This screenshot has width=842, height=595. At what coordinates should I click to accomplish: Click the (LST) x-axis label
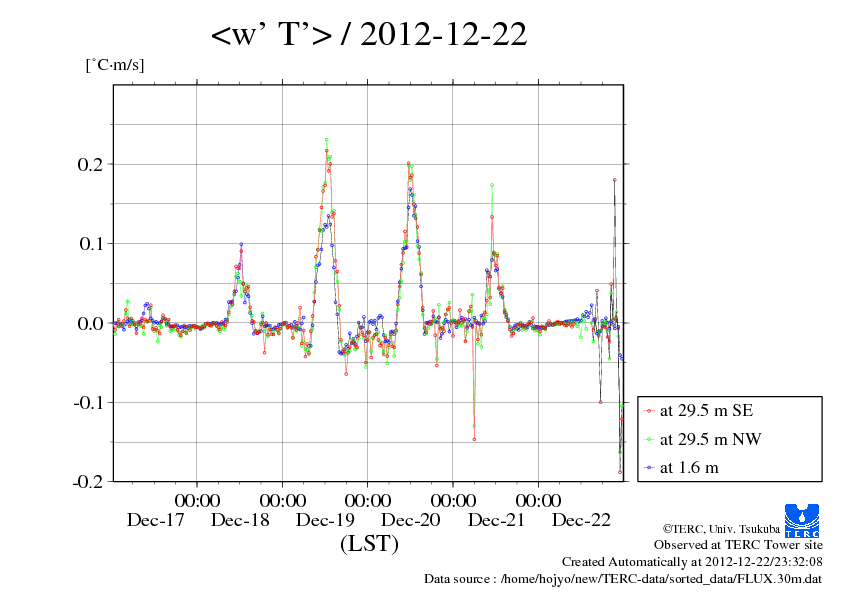pyautogui.click(x=369, y=544)
